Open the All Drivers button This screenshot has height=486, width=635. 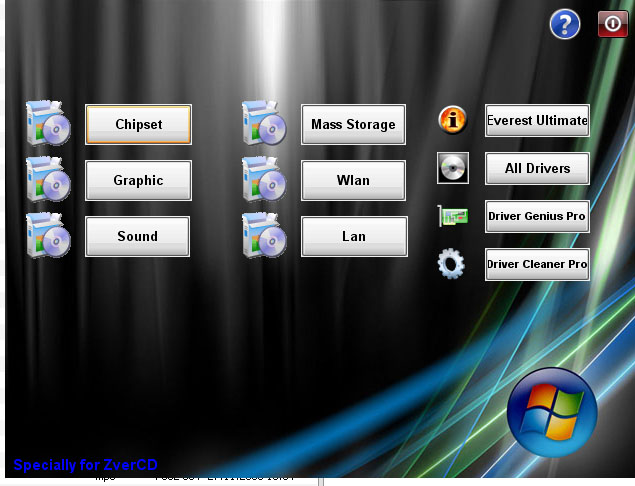[x=537, y=168]
